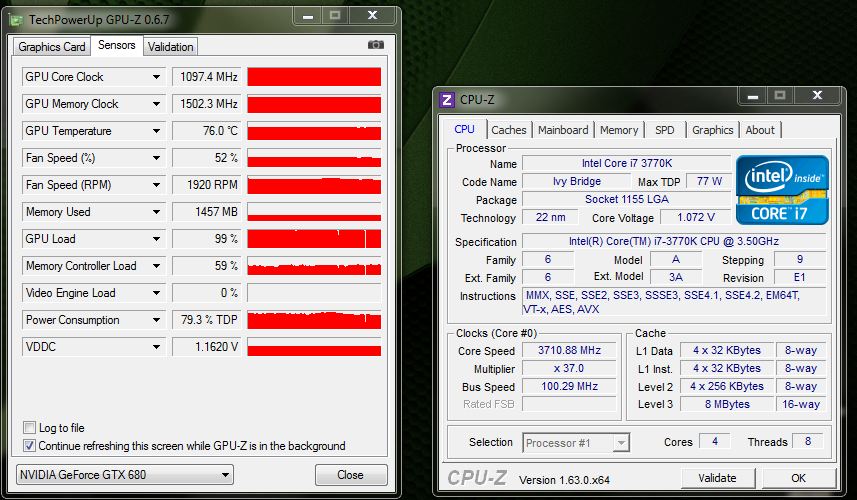This screenshot has height=500, width=857.
Task: Click the CPU-Z title bar Z icon
Action: click(447, 100)
